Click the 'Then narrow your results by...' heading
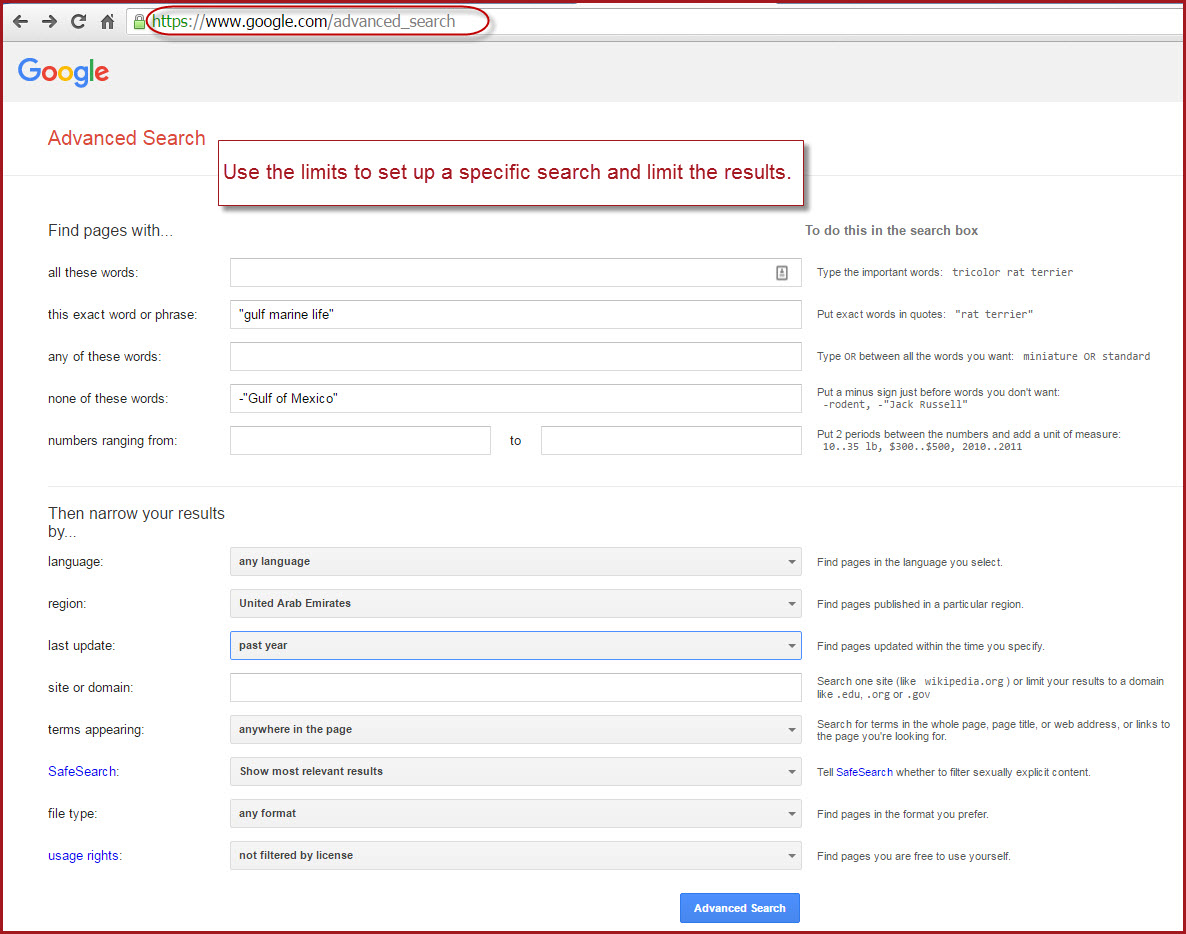The height and width of the screenshot is (934, 1186). click(x=136, y=522)
